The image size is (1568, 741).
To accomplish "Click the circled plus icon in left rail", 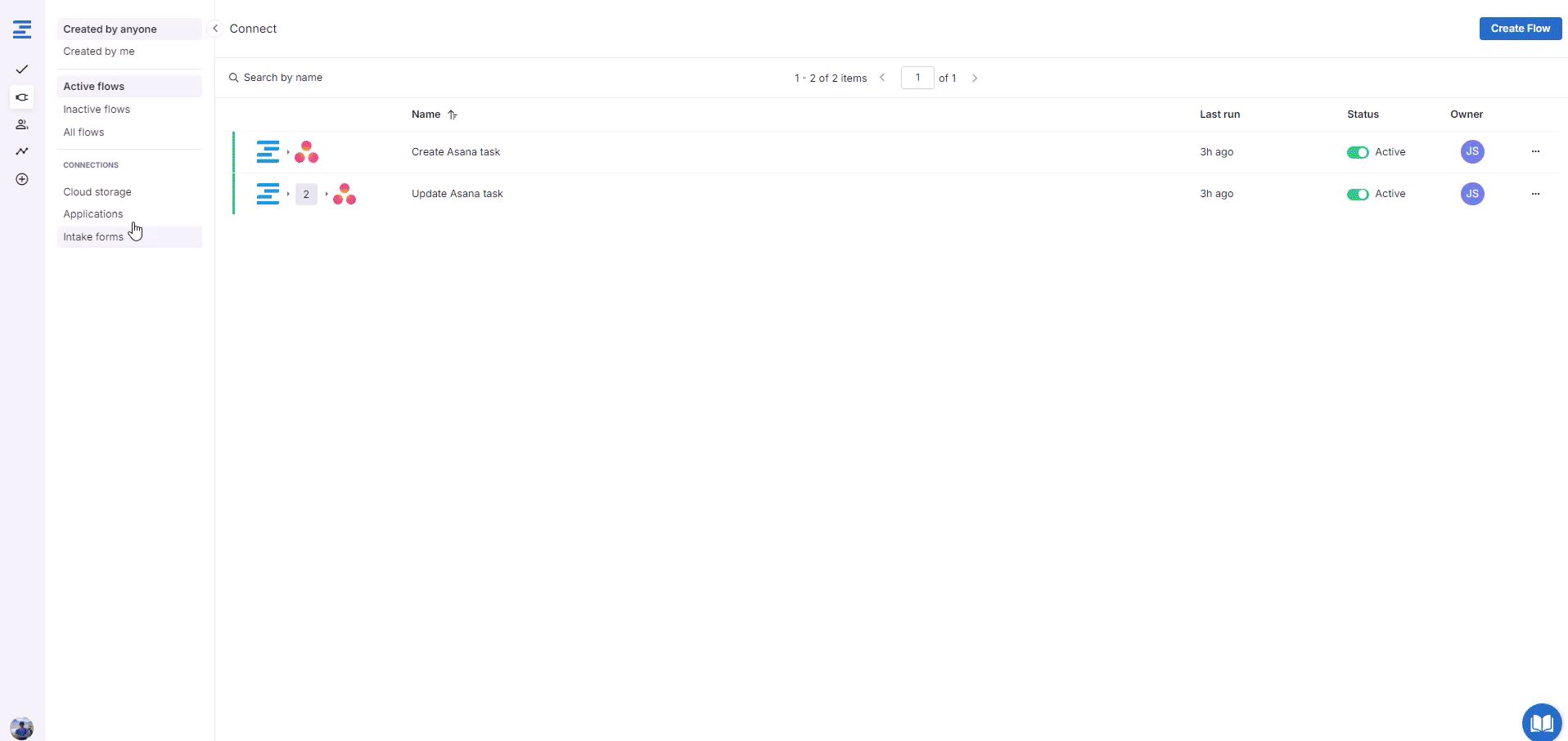I will pyautogui.click(x=22, y=179).
